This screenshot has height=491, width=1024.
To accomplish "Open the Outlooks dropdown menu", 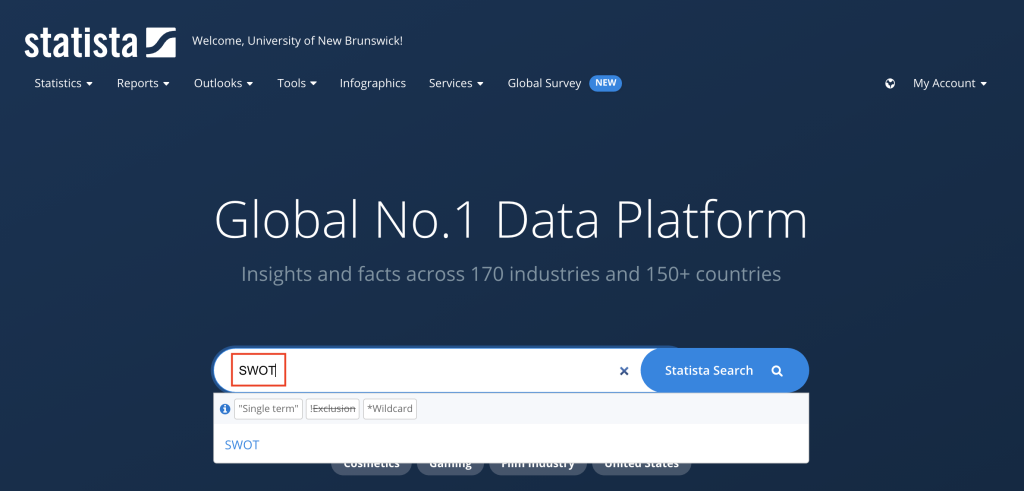I will click(223, 84).
